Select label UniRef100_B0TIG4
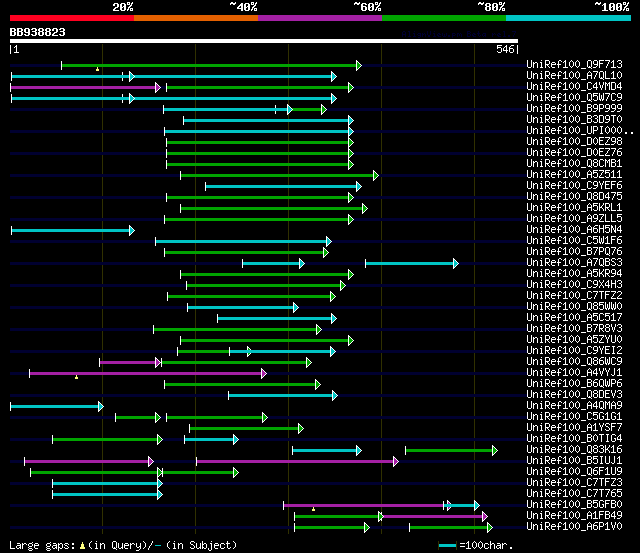 (x=574, y=439)
